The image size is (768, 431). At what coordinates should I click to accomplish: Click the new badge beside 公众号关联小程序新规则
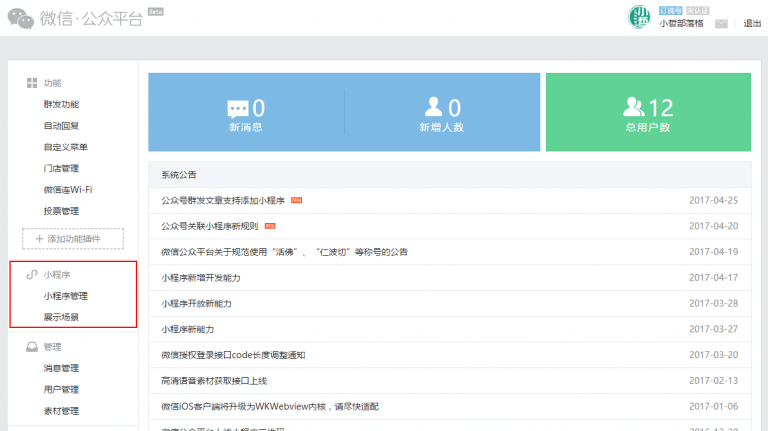tap(270, 226)
